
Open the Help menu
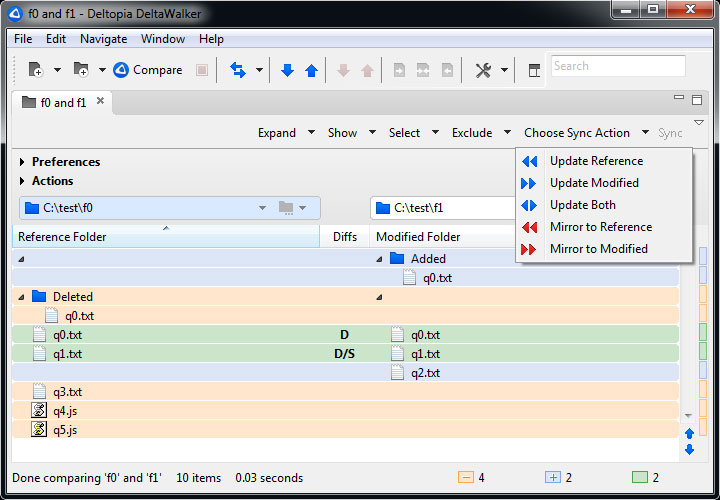[x=211, y=39]
